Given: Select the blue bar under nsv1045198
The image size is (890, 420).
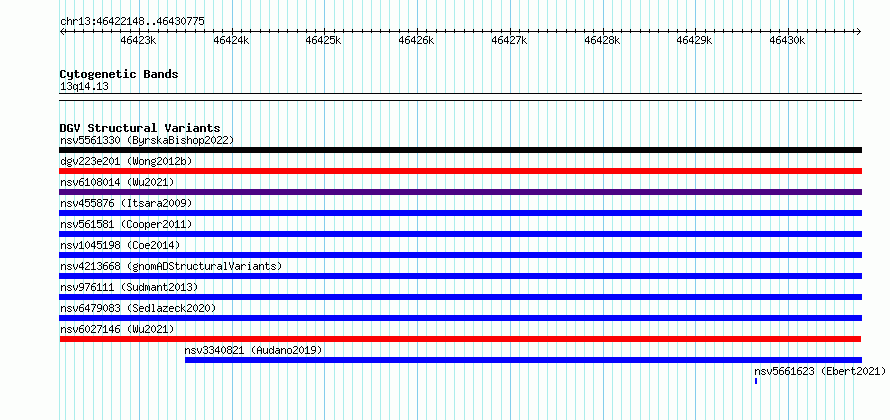Looking at the screenshot, I should pos(460,255).
